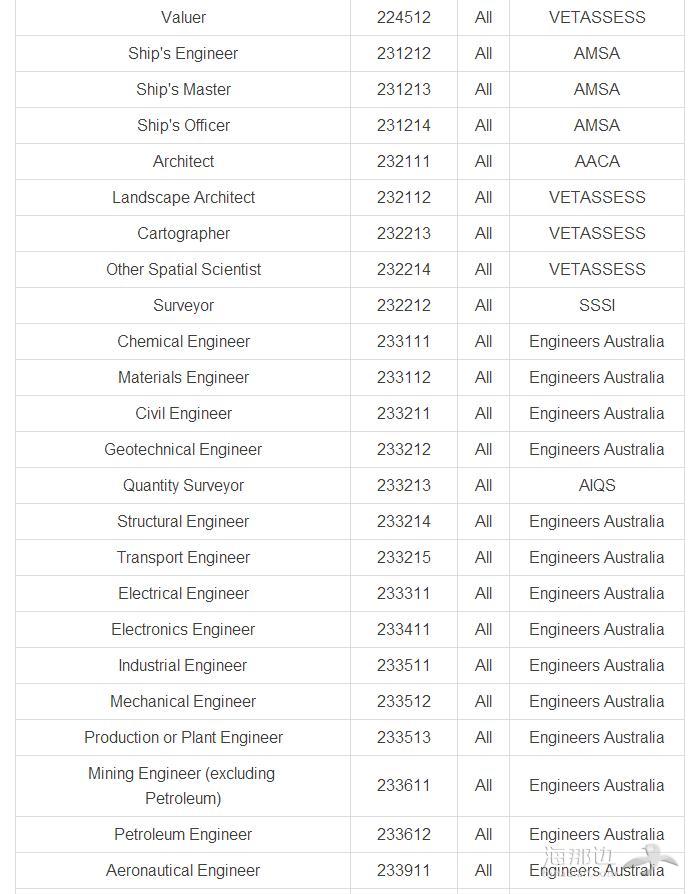Image resolution: width=699 pixels, height=894 pixels.
Task: Select AIQS in Quantity Surveyor row
Action: pyautogui.click(x=596, y=485)
